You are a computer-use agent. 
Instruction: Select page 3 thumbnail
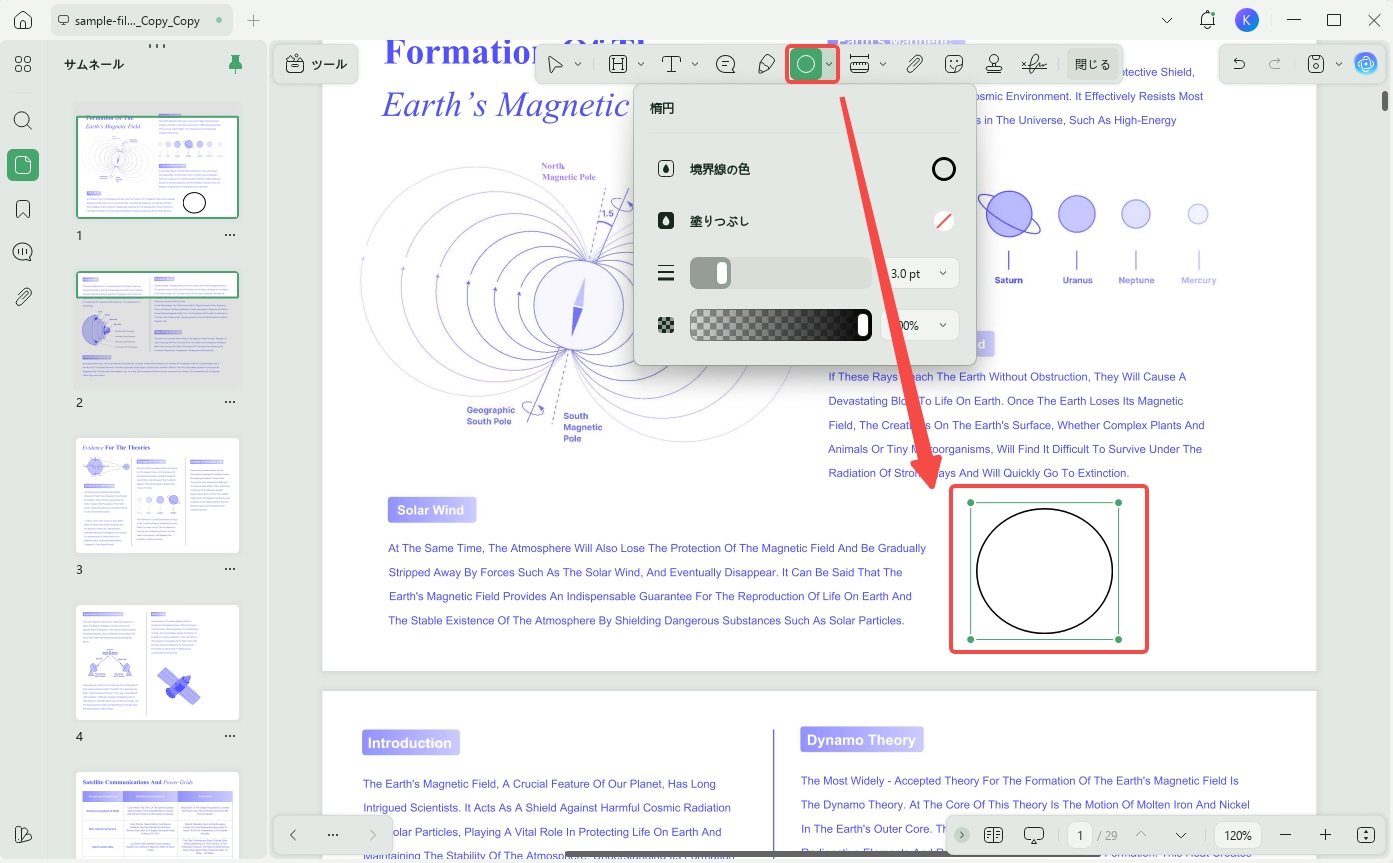coord(158,495)
